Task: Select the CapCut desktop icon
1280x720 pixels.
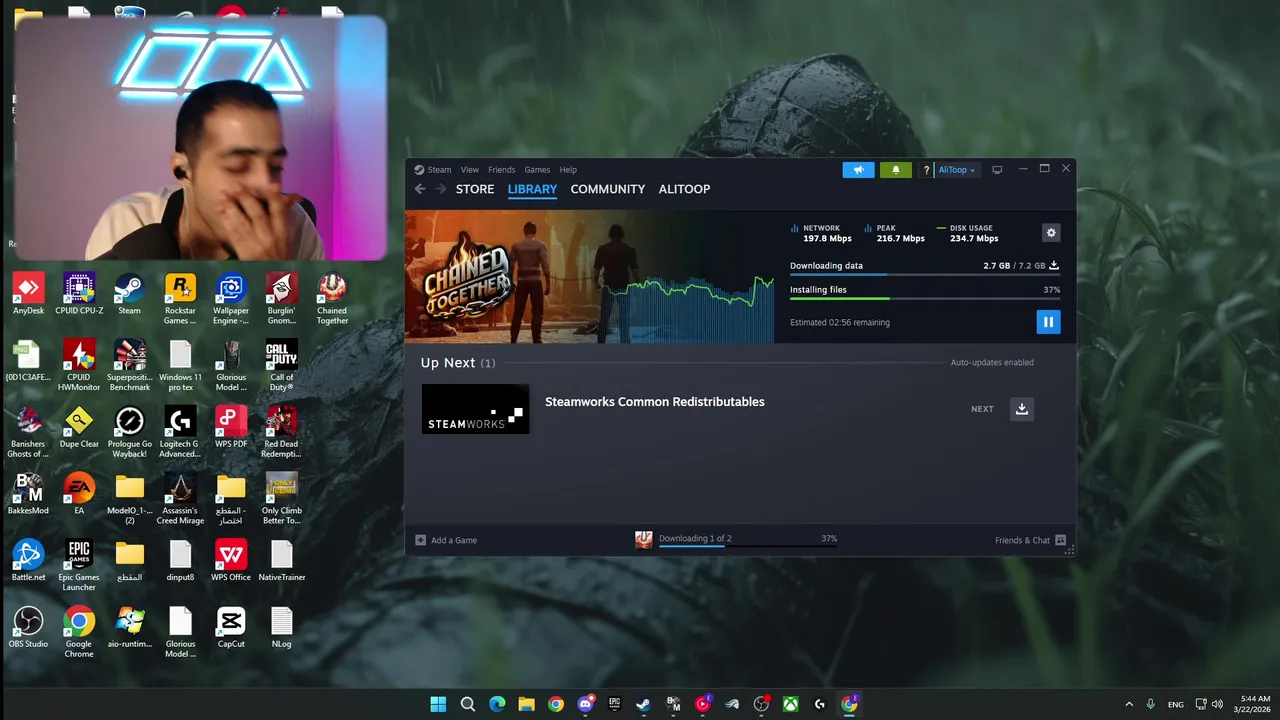Action: [231, 628]
